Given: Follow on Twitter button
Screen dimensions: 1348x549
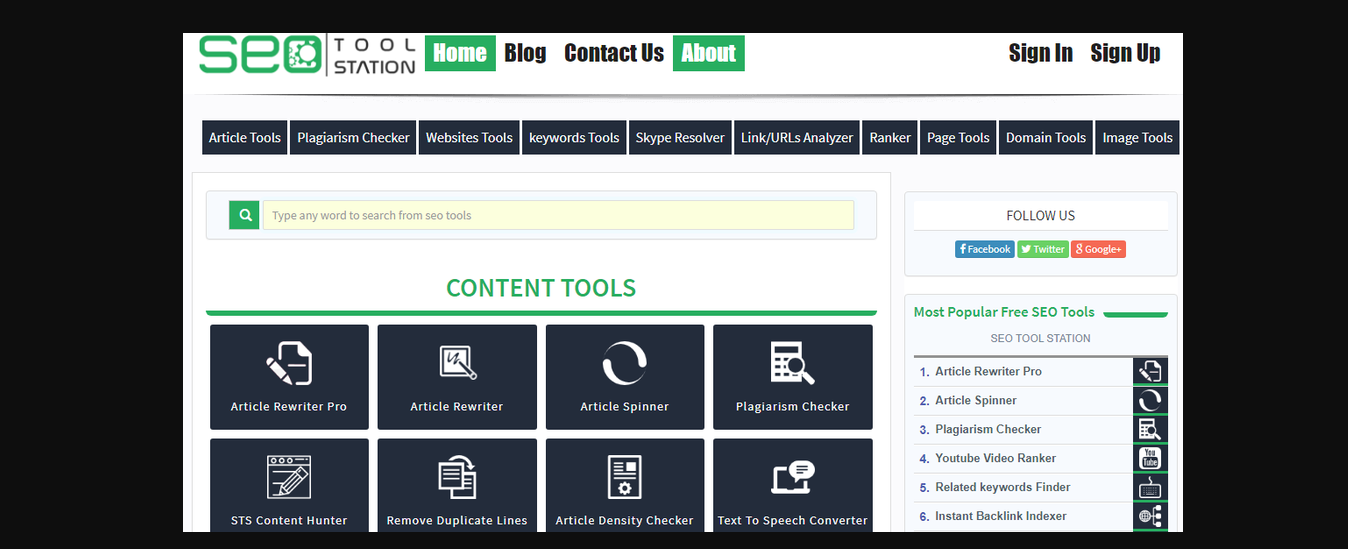Looking at the screenshot, I should [x=1043, y=249].
